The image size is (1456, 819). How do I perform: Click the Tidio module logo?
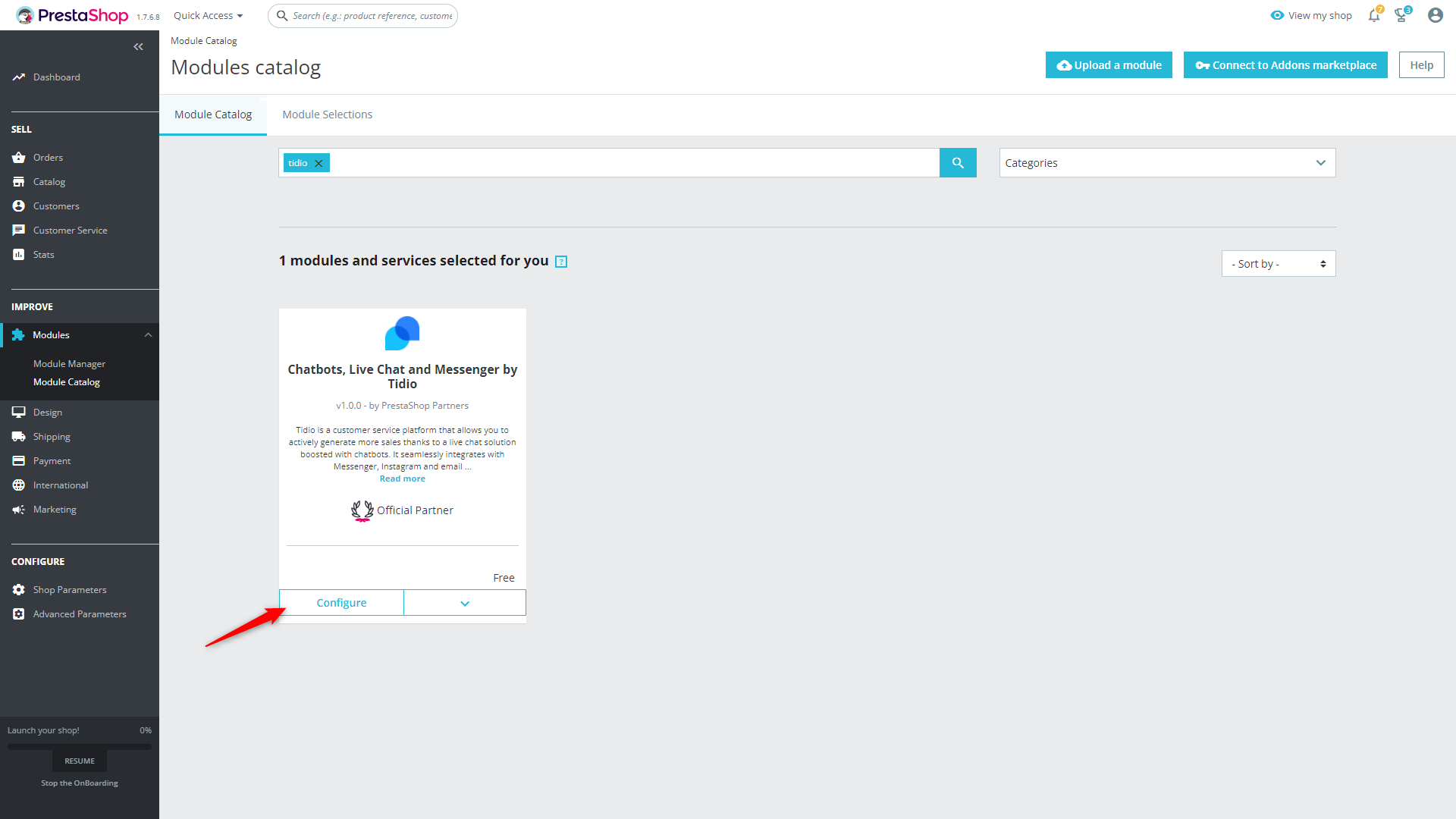point(403,334)
